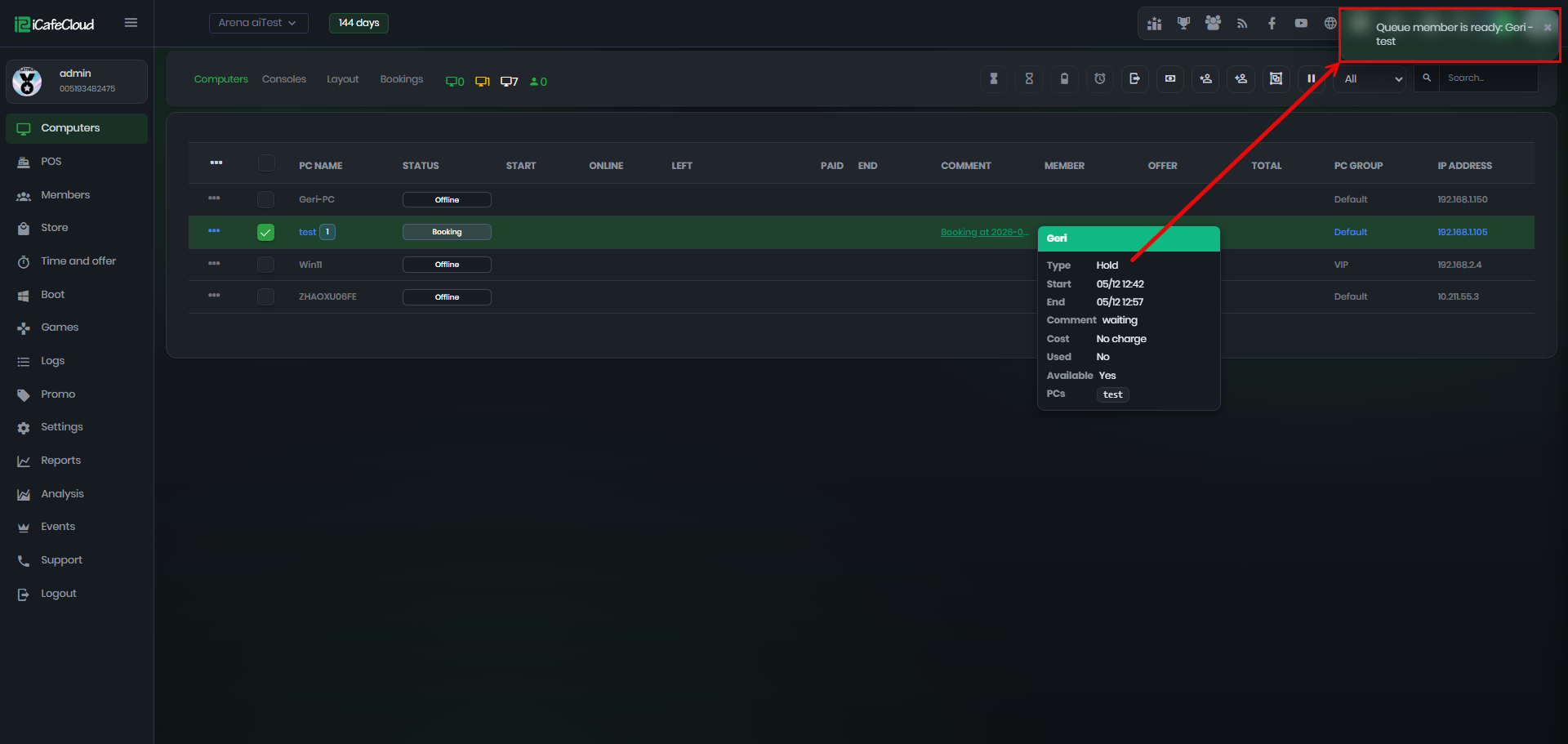
Task: Open the Support sidebar item
Action: [x=77, y=560]
